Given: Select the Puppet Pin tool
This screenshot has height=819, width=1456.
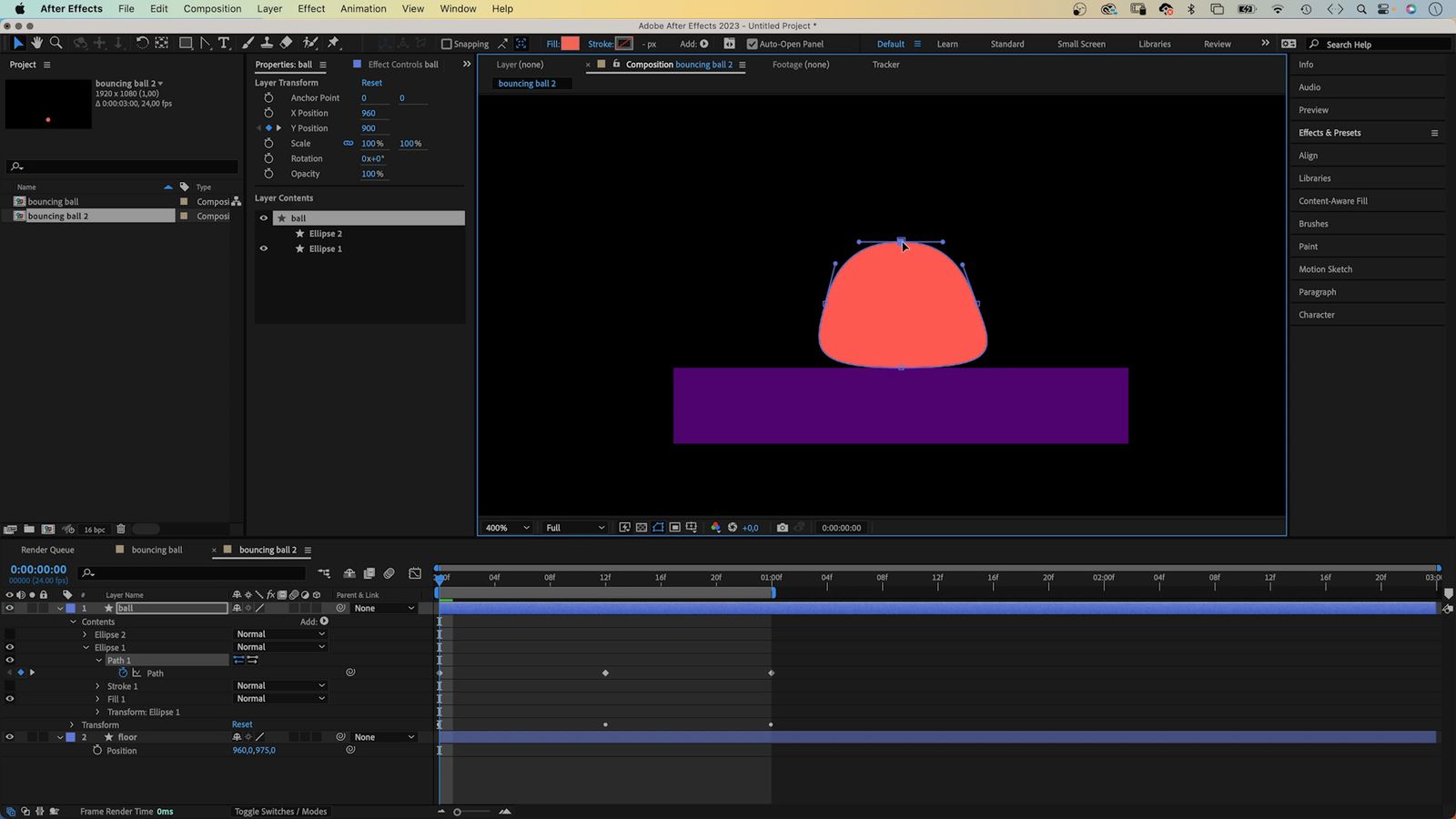Looking at the screenshot, I should [333, 43].
